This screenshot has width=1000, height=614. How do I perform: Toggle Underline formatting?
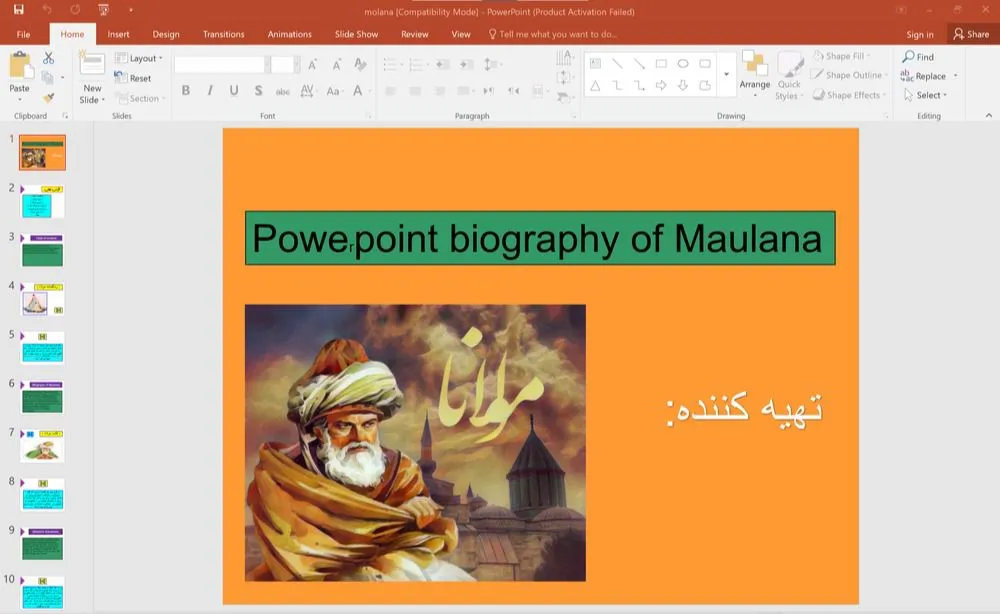click(x=234, y=91)
